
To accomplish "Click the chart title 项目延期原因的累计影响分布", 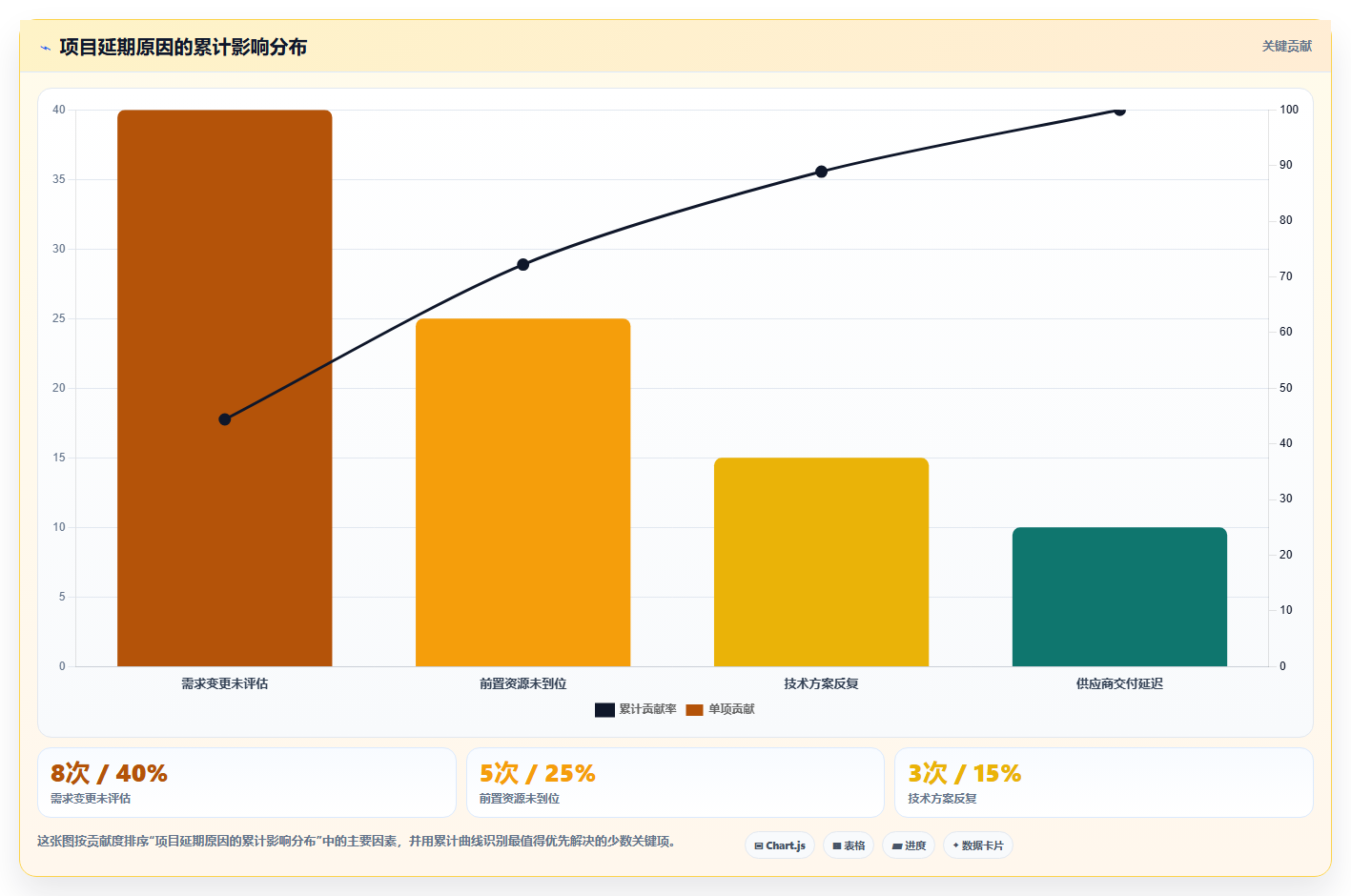I will [183, 47].
